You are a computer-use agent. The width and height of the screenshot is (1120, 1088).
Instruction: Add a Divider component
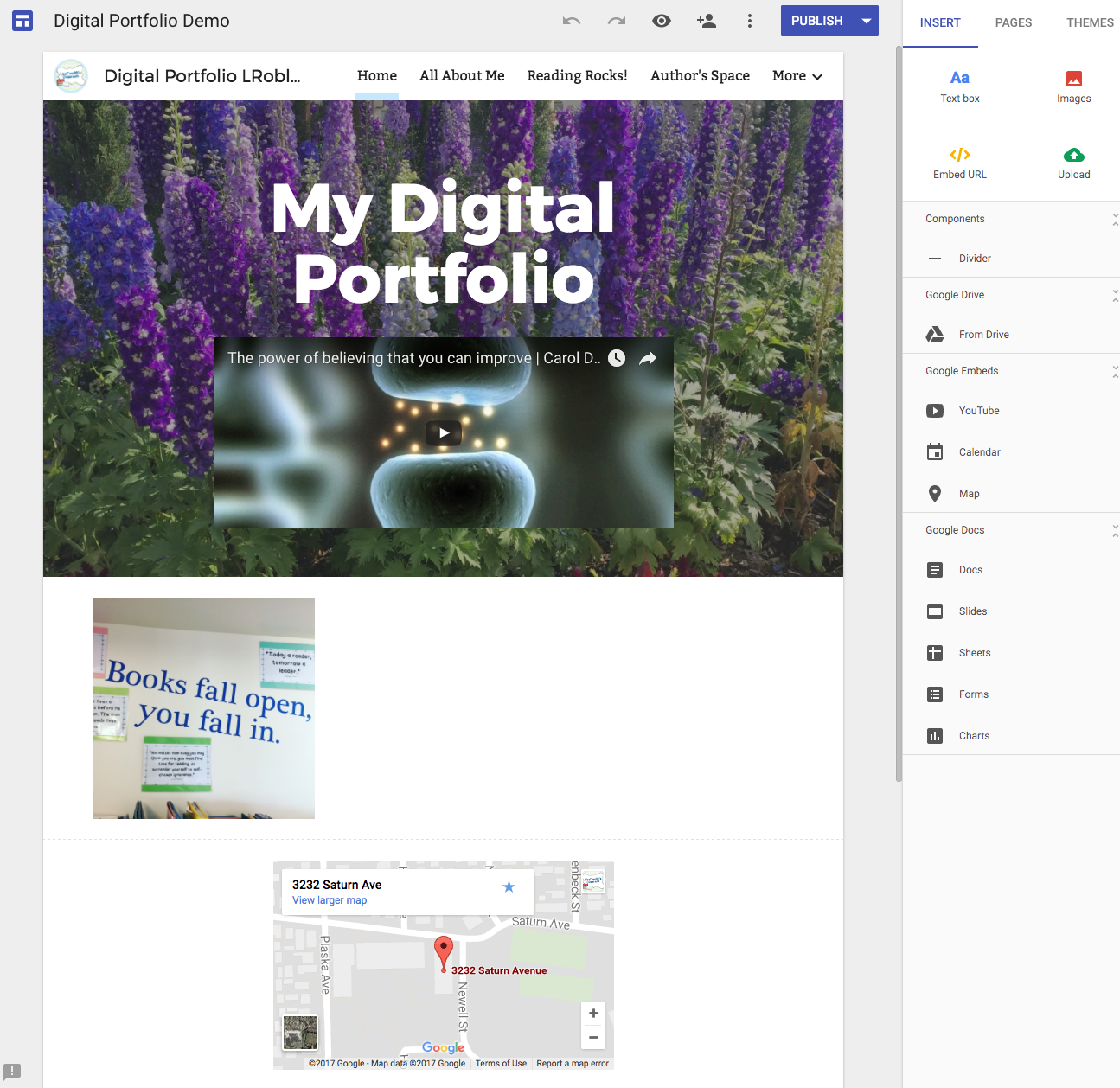[975, 258]
